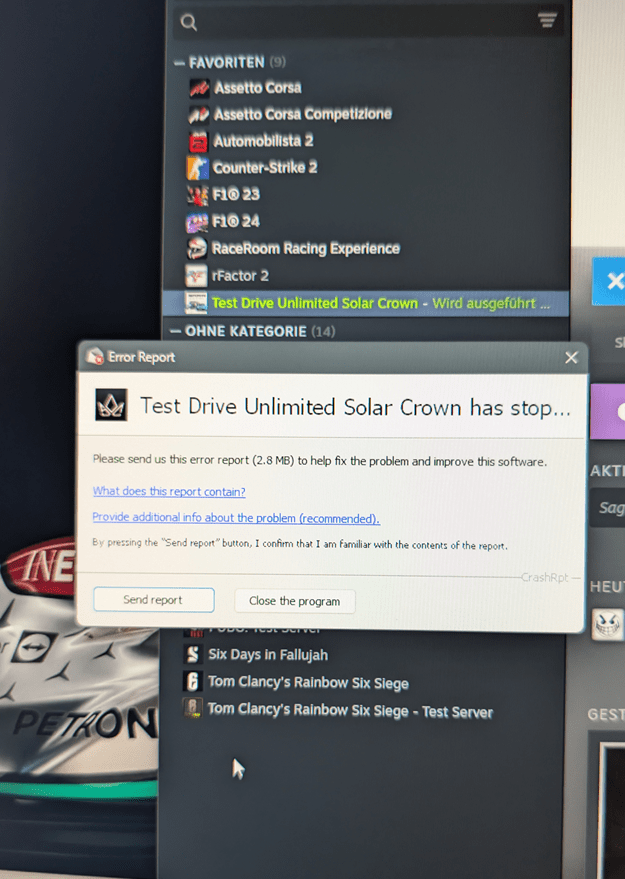Click the Automobilista 2 game icon
625x879 pixels.
point(198,141)
